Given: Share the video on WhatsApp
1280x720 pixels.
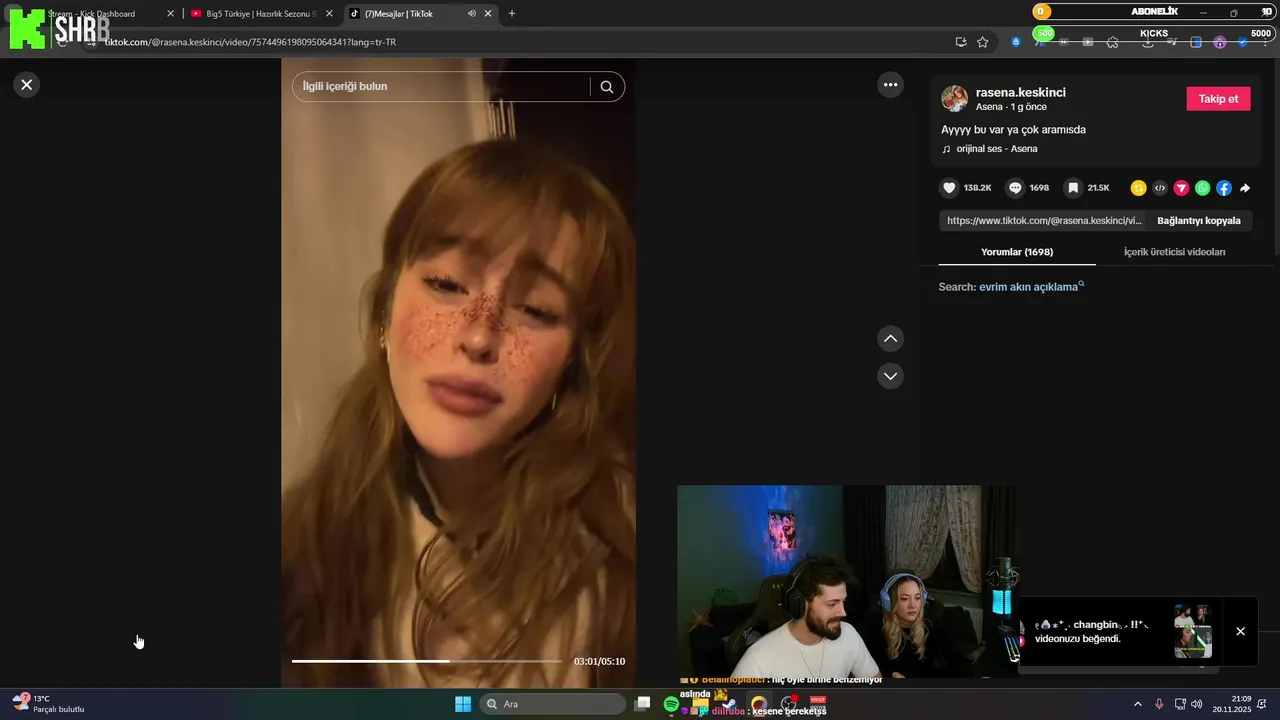Looking at the screenshot, I should pos(1202,188).
